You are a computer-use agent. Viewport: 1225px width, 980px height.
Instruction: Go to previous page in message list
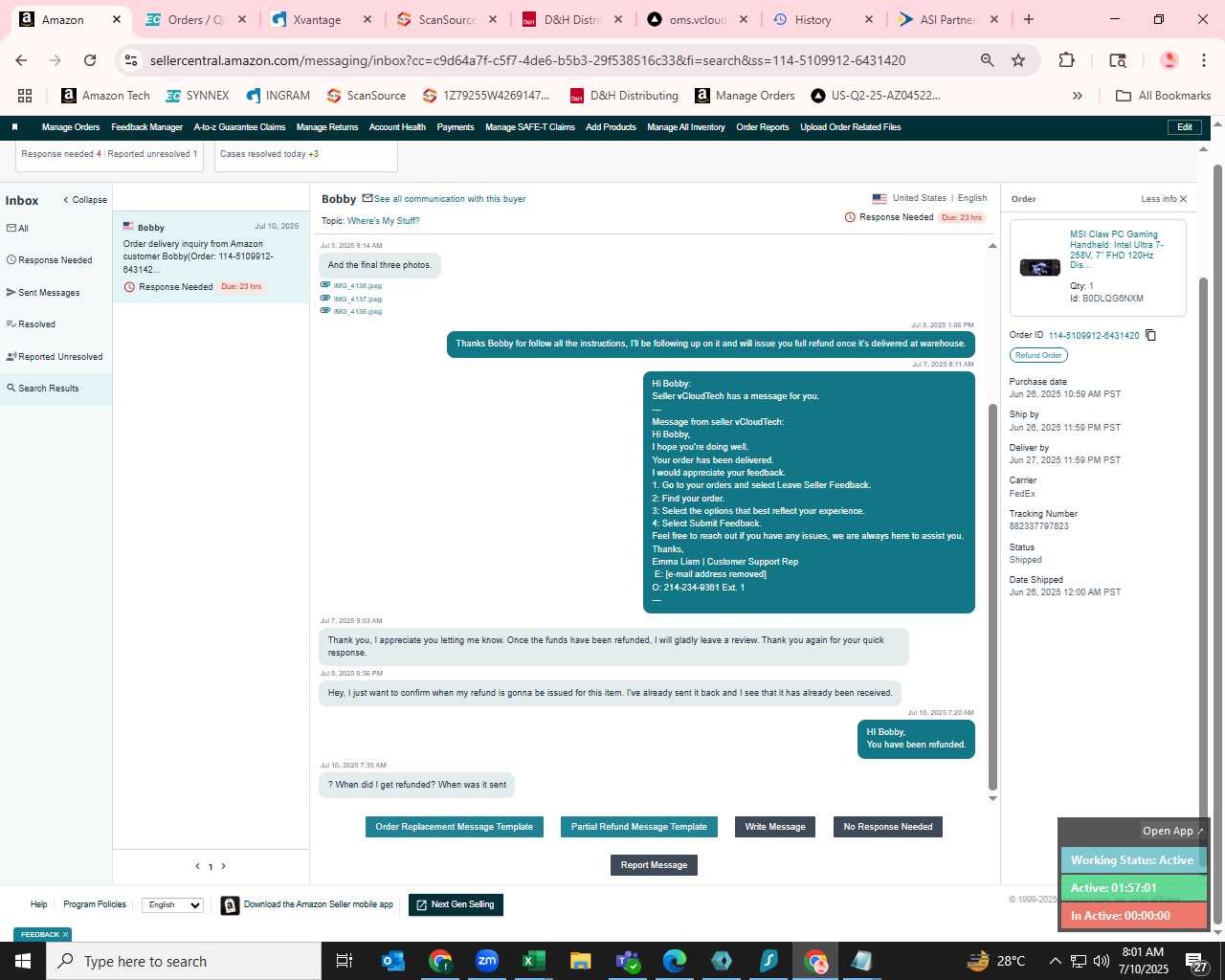click(197, 866)
